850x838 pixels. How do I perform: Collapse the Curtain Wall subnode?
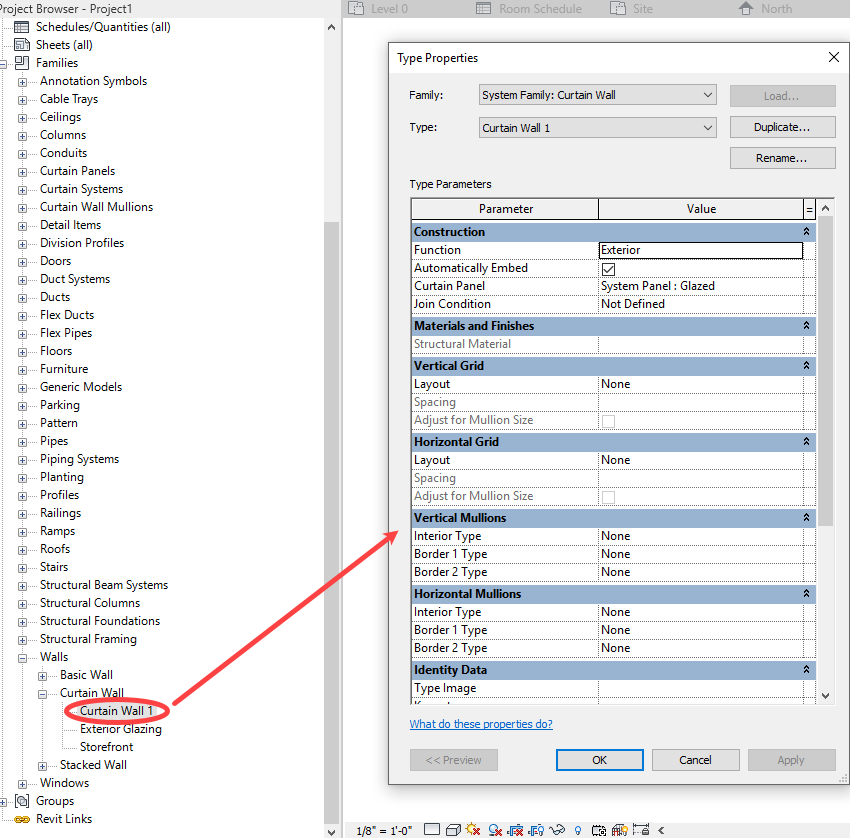click(42, 694)
